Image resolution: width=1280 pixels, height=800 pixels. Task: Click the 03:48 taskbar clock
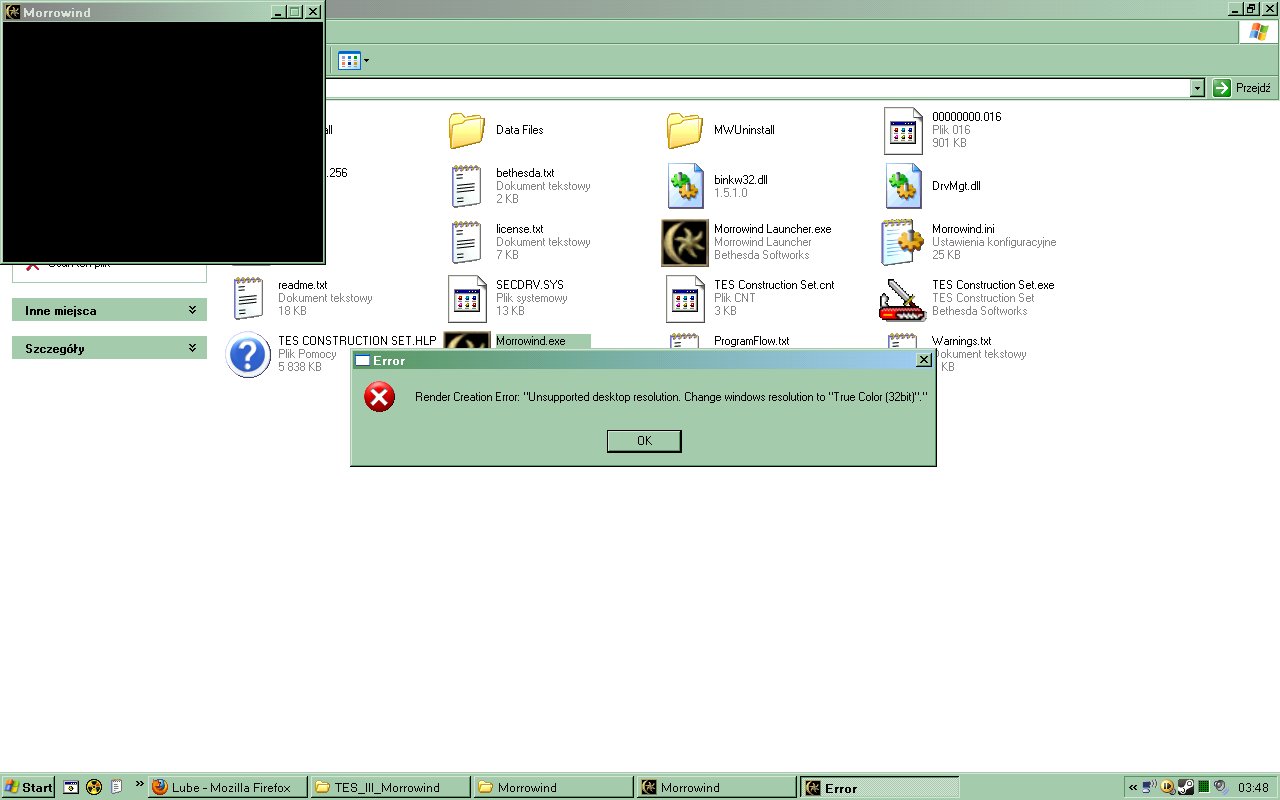pyautogui.click(x=1253, y=788)
